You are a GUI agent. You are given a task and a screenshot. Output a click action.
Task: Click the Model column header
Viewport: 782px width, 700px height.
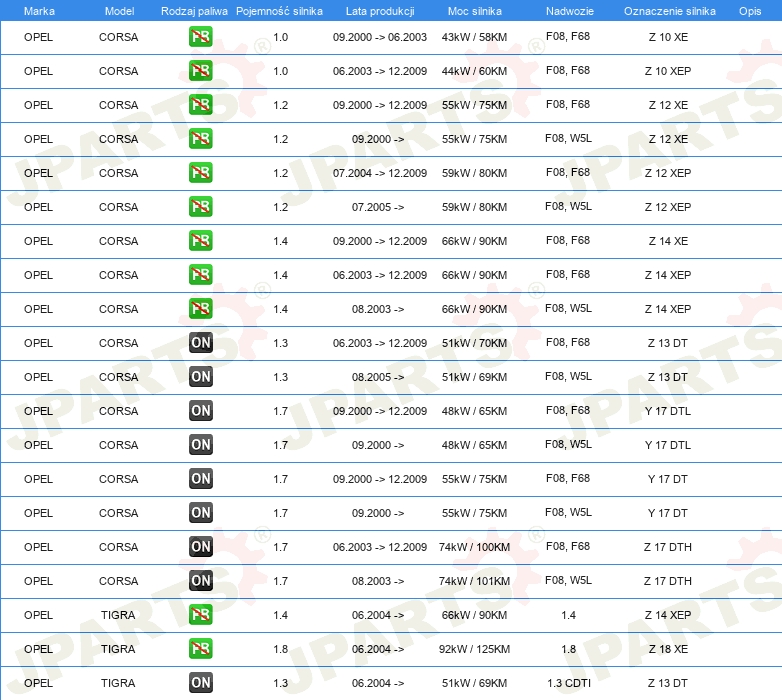119,11
